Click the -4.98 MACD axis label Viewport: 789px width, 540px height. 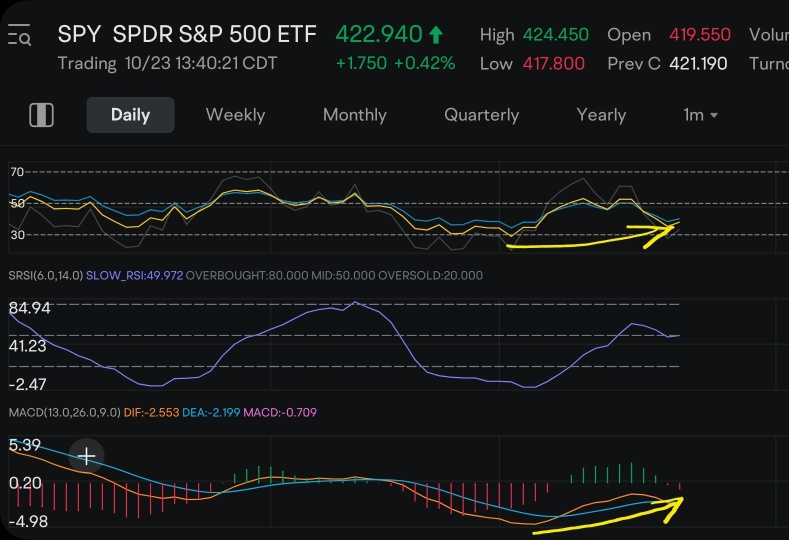click(29, 521)
